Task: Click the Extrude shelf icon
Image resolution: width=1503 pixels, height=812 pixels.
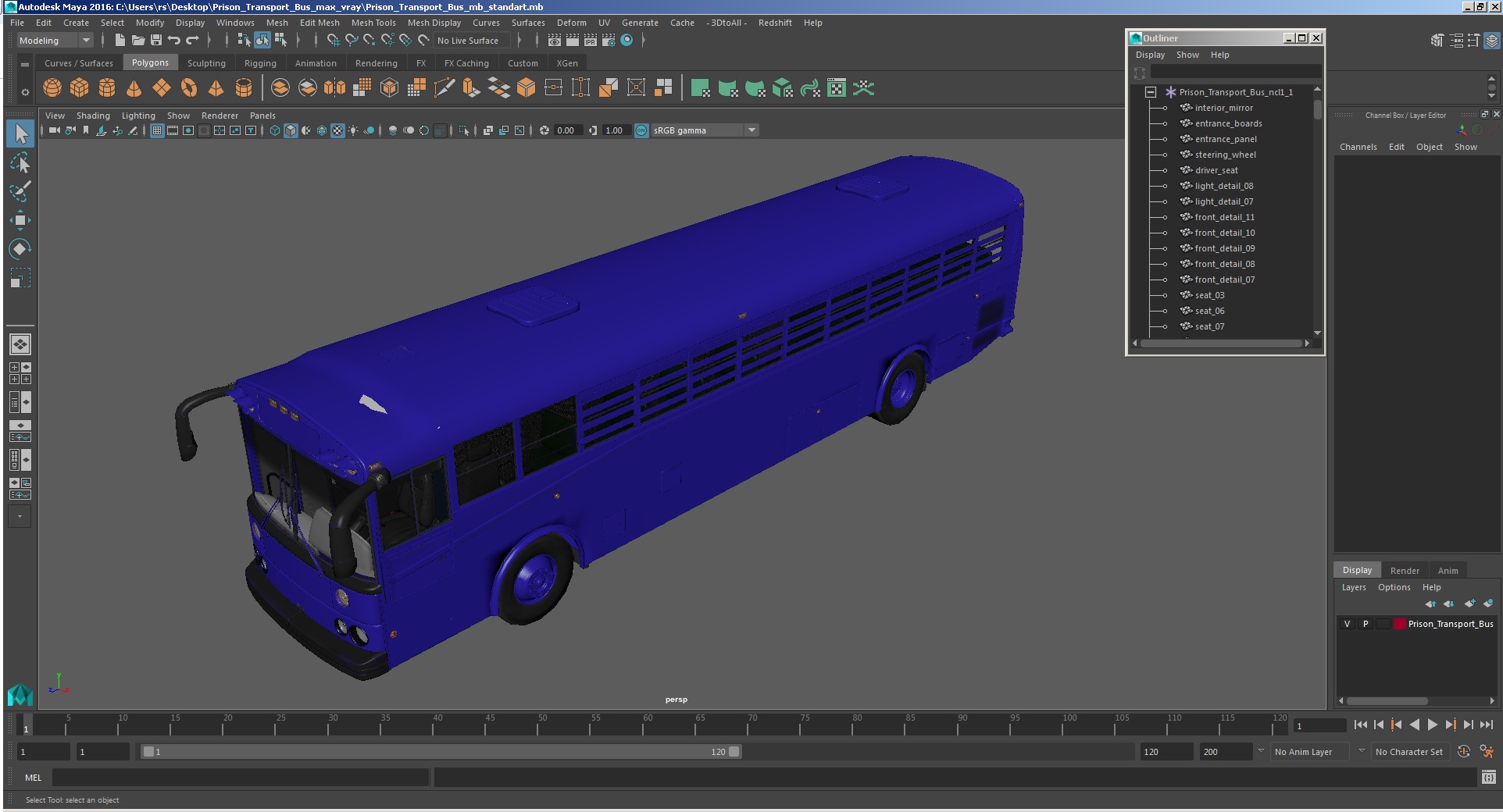Action: pyautogui.click(x=471, y=88)
